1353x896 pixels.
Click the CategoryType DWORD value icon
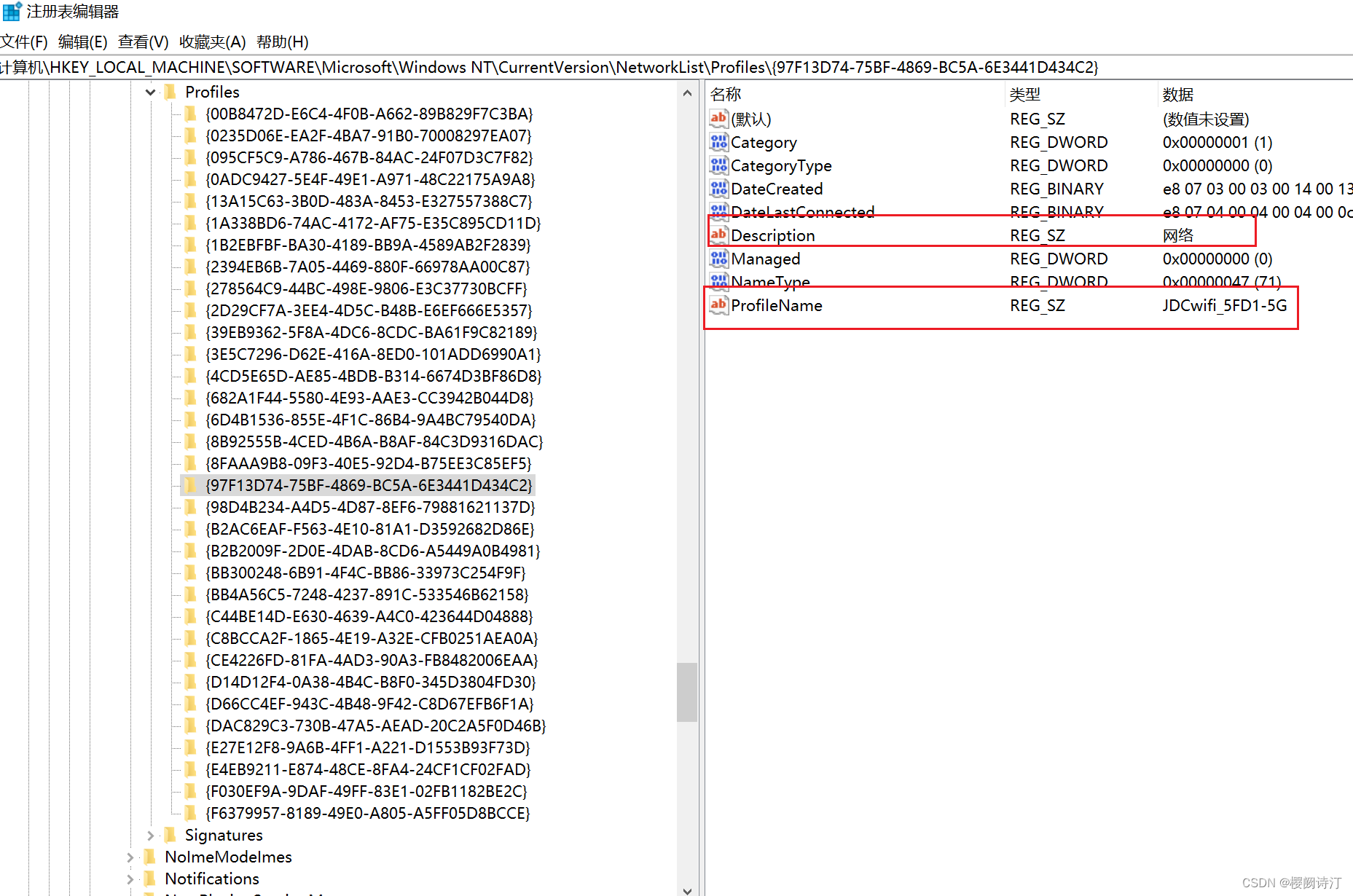point(718,165)
